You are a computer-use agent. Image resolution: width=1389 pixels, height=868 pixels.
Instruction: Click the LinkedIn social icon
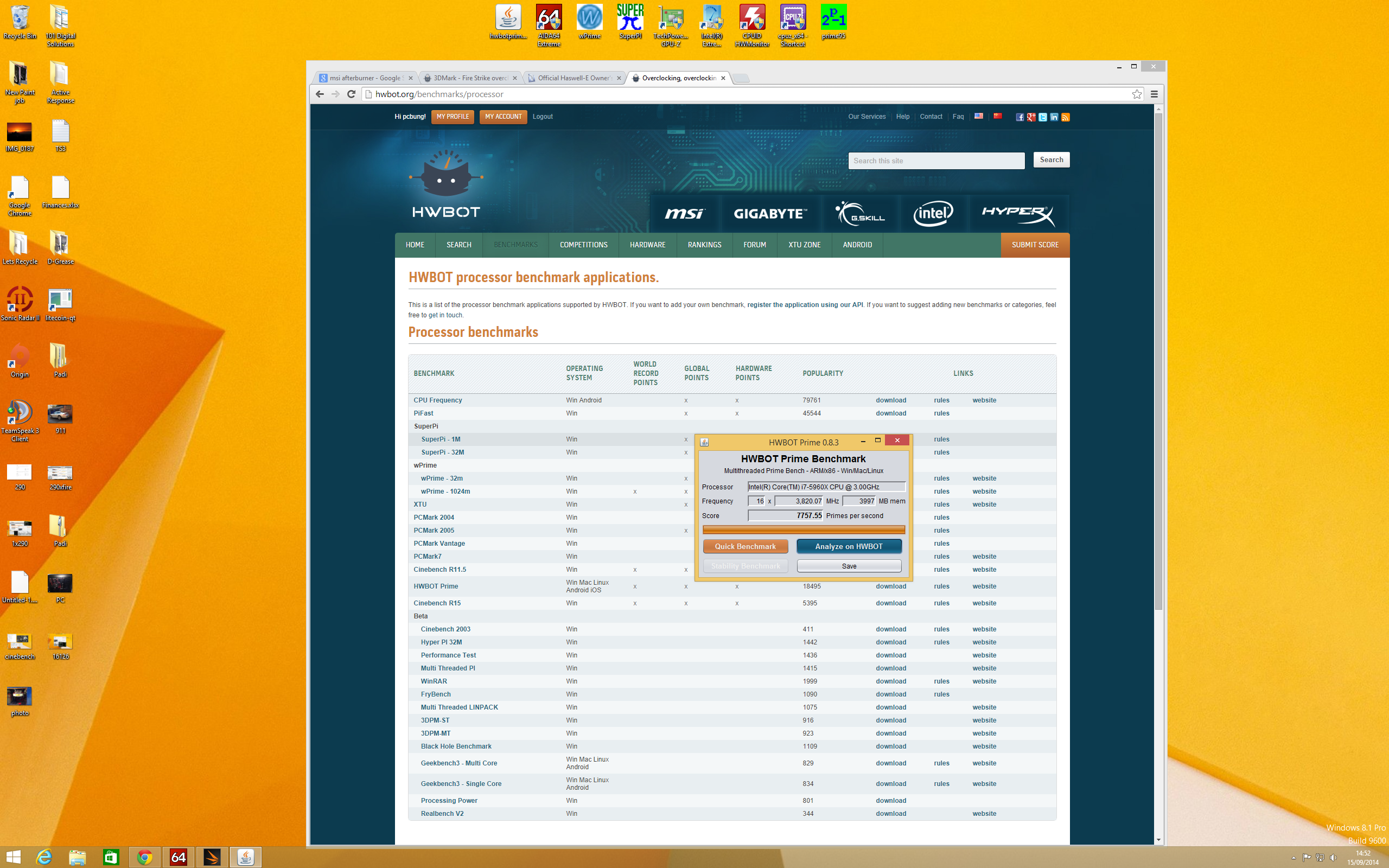[x=1054, y=117]
